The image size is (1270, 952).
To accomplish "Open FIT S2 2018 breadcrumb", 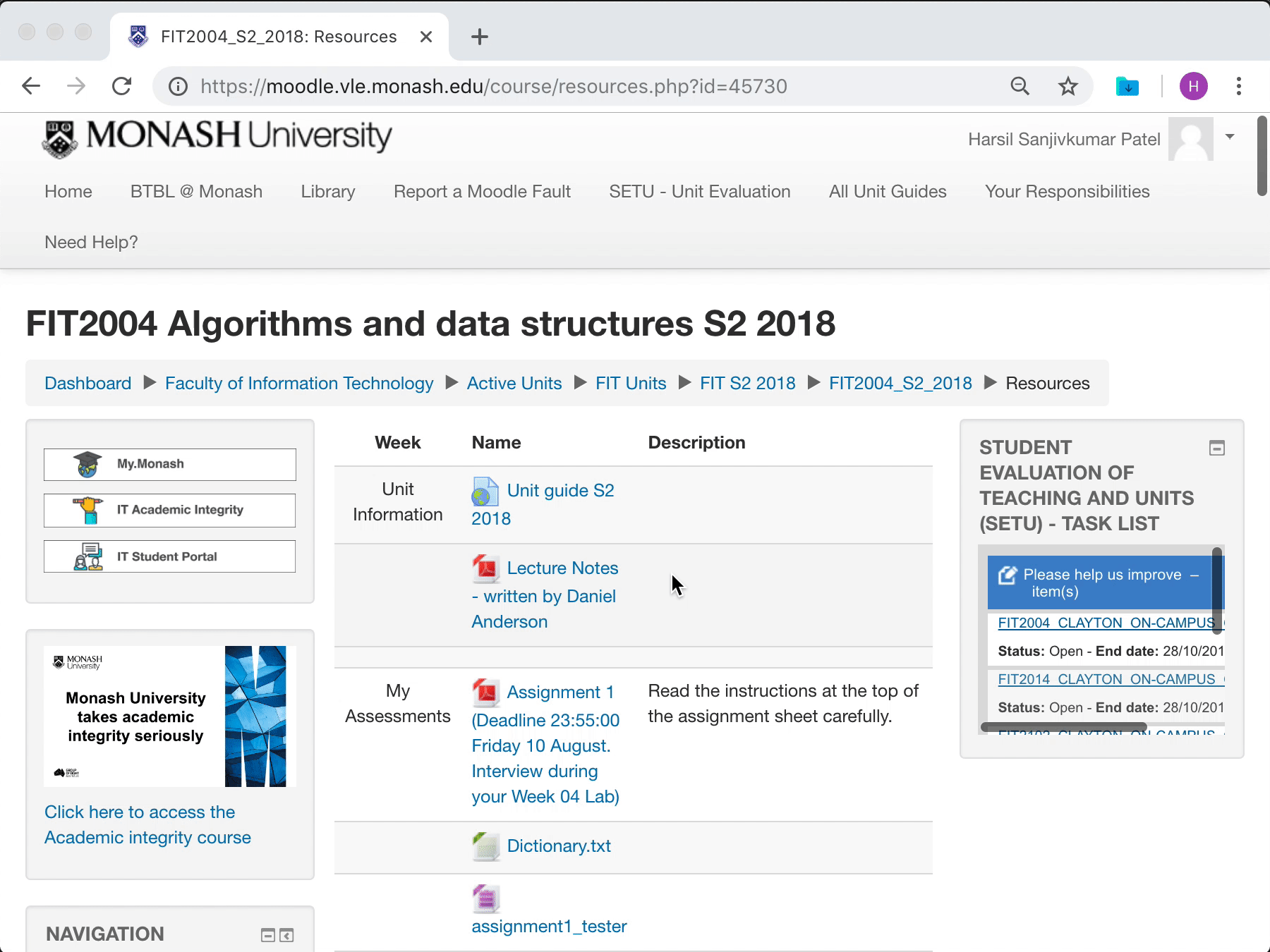I will [x=748, y=384].
